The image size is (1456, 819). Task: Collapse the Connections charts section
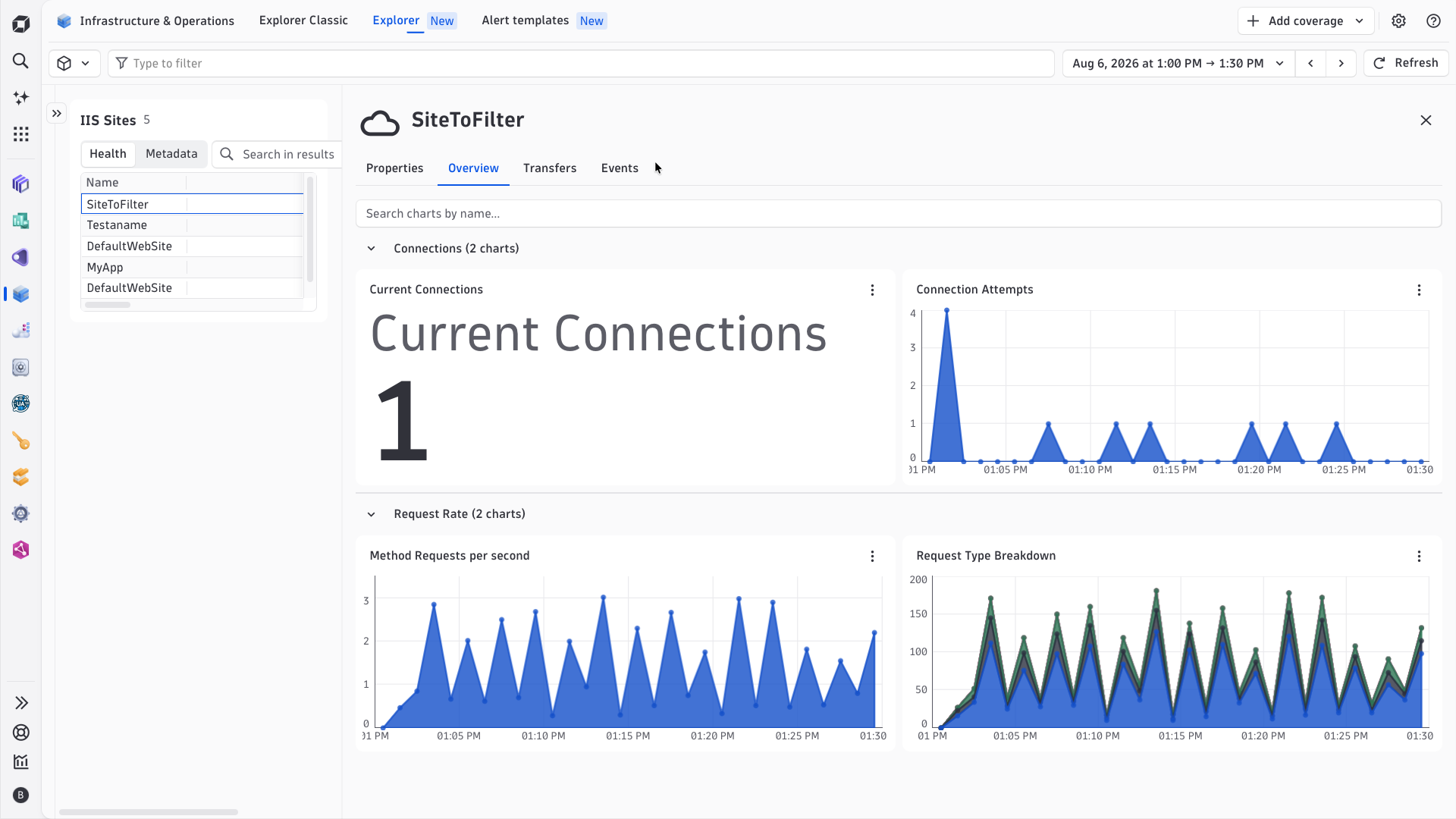coord(372,249)
